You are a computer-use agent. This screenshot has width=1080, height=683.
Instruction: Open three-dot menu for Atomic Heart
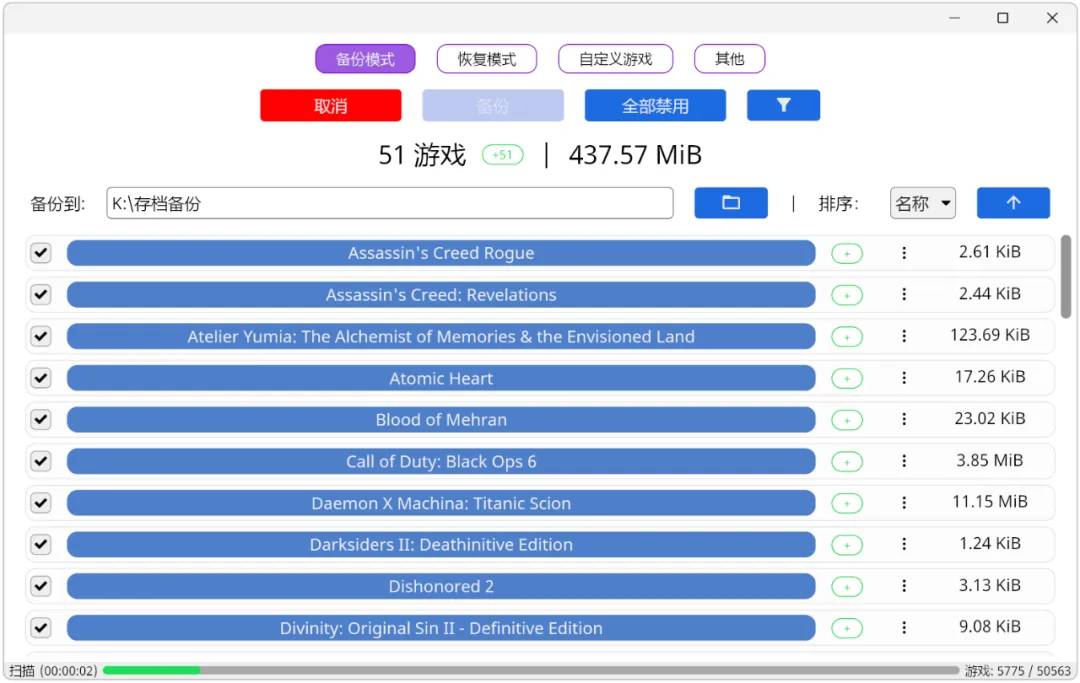pos(904,378)
